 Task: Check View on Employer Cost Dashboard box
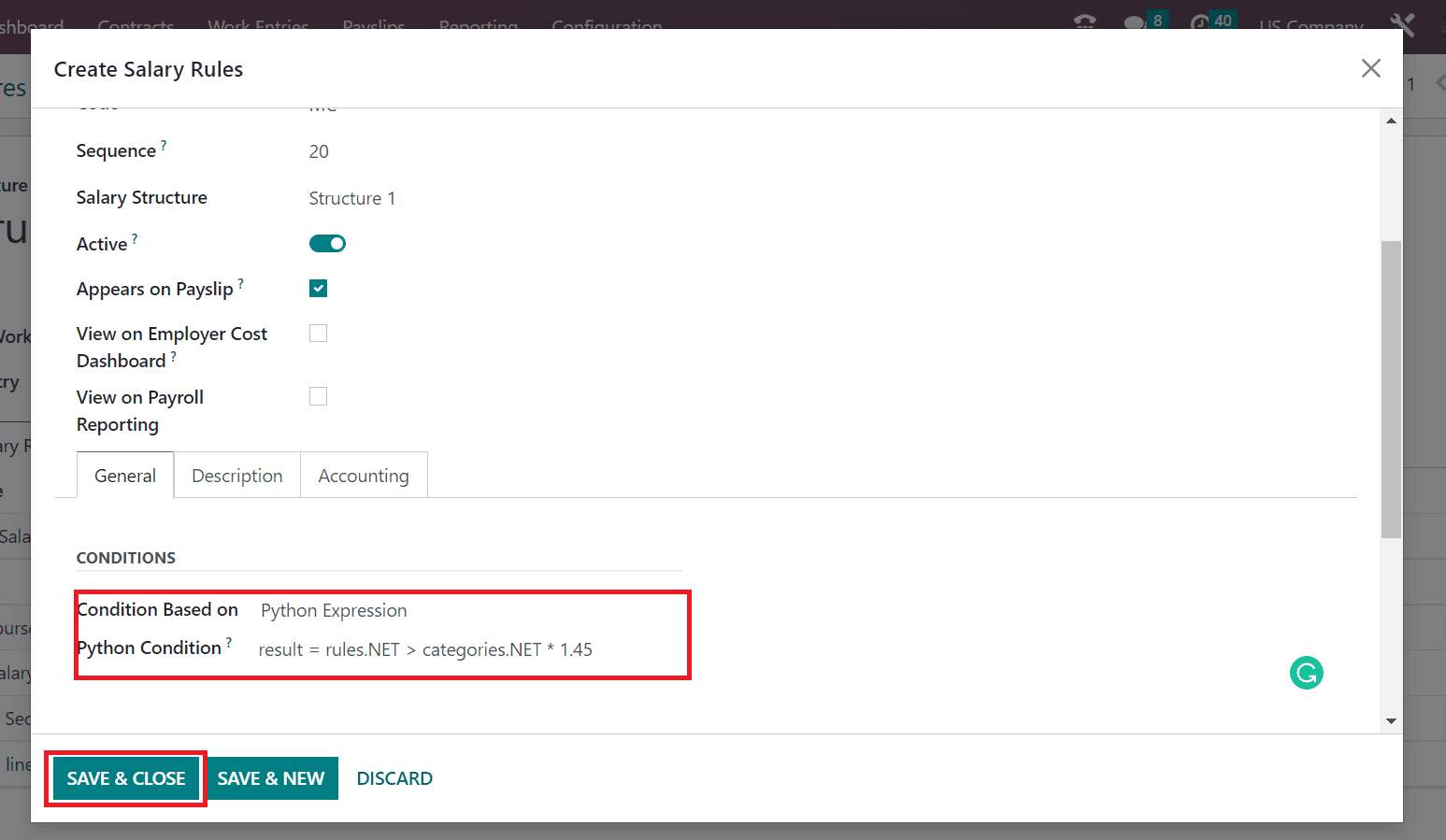[318, 333]
